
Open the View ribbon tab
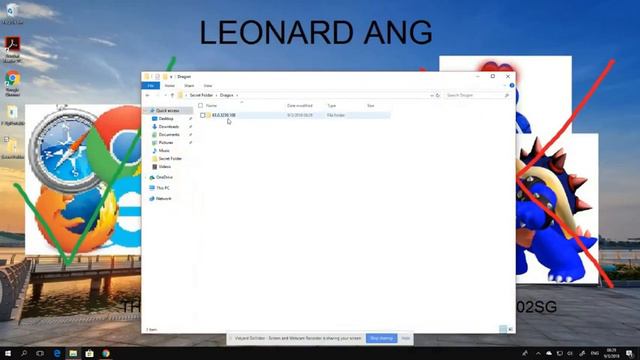point(208,86)
